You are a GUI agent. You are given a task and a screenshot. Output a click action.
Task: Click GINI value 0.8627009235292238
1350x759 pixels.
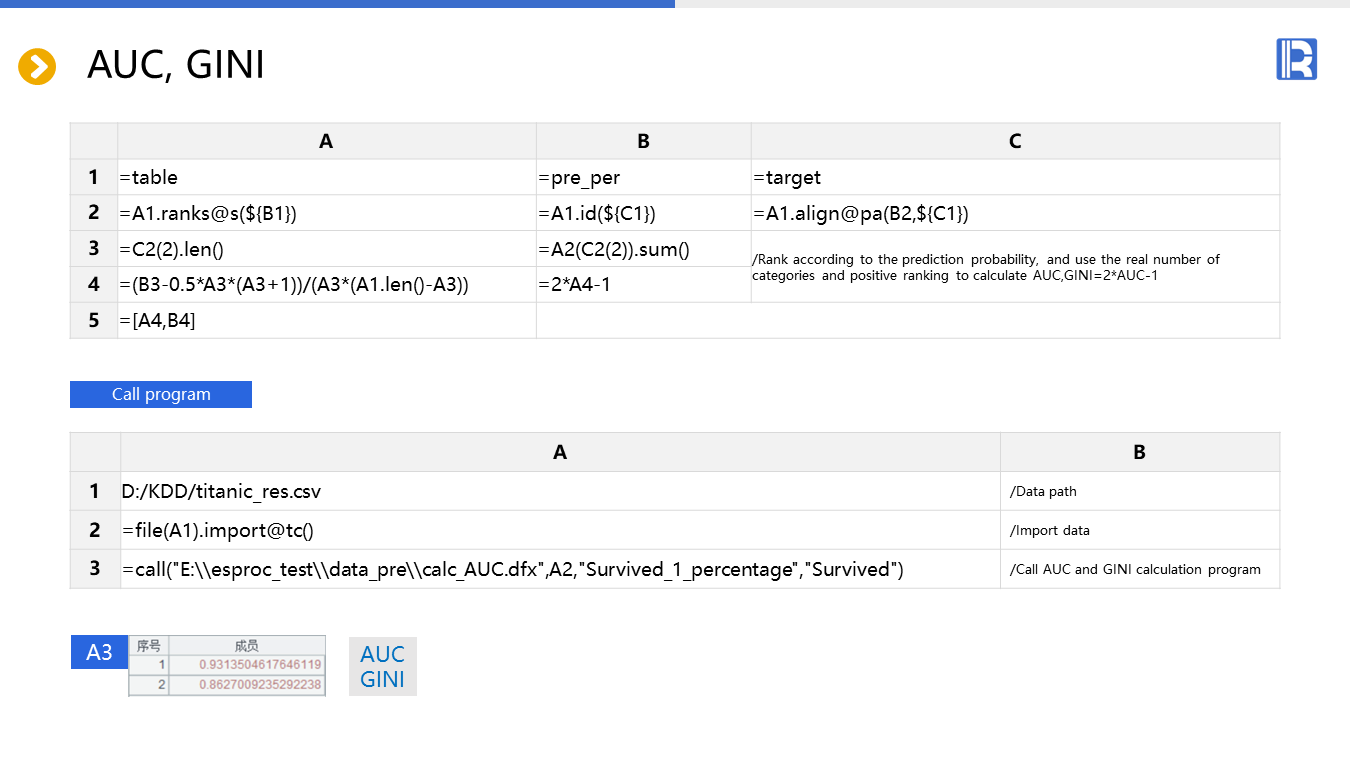coord(260,685)
